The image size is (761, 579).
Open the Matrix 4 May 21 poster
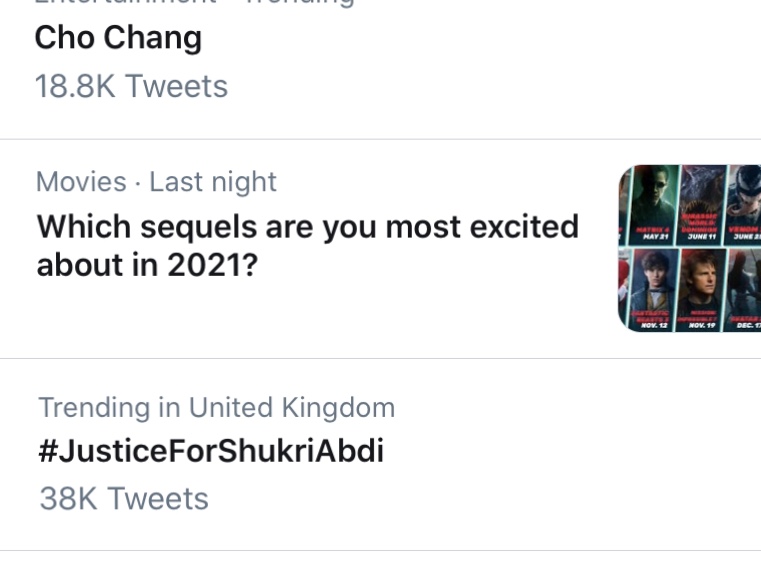[653, 205]
